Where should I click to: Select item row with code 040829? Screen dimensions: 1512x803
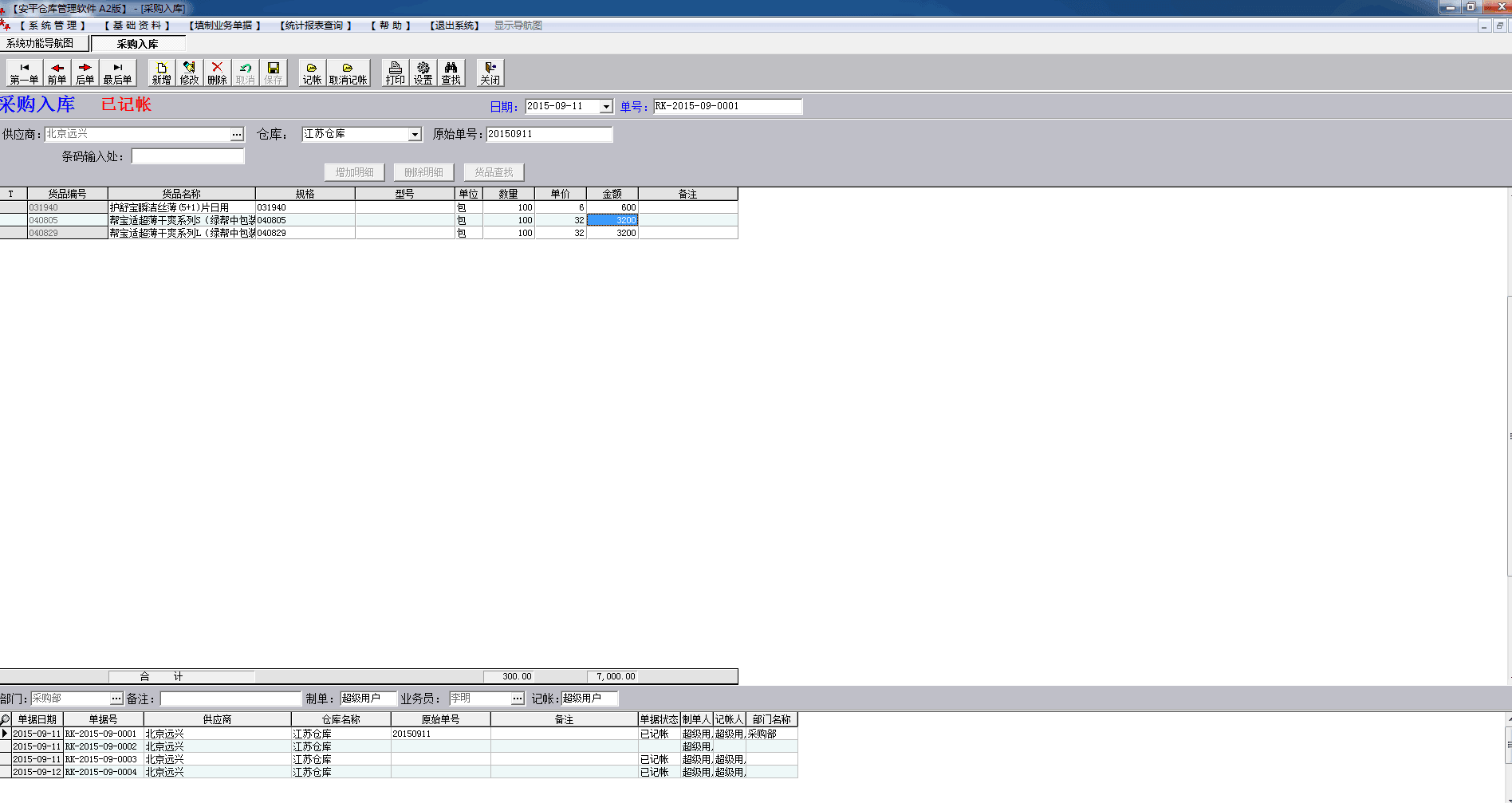tap(368, 233)
